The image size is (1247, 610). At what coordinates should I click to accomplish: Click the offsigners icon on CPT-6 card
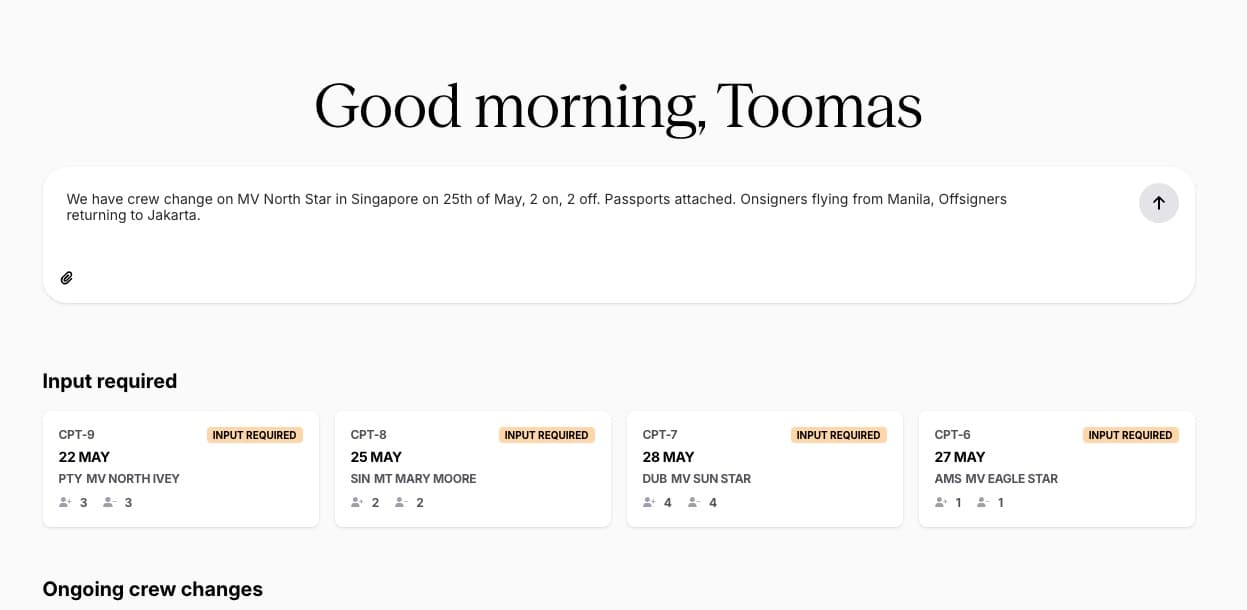[x=984, y=502]
